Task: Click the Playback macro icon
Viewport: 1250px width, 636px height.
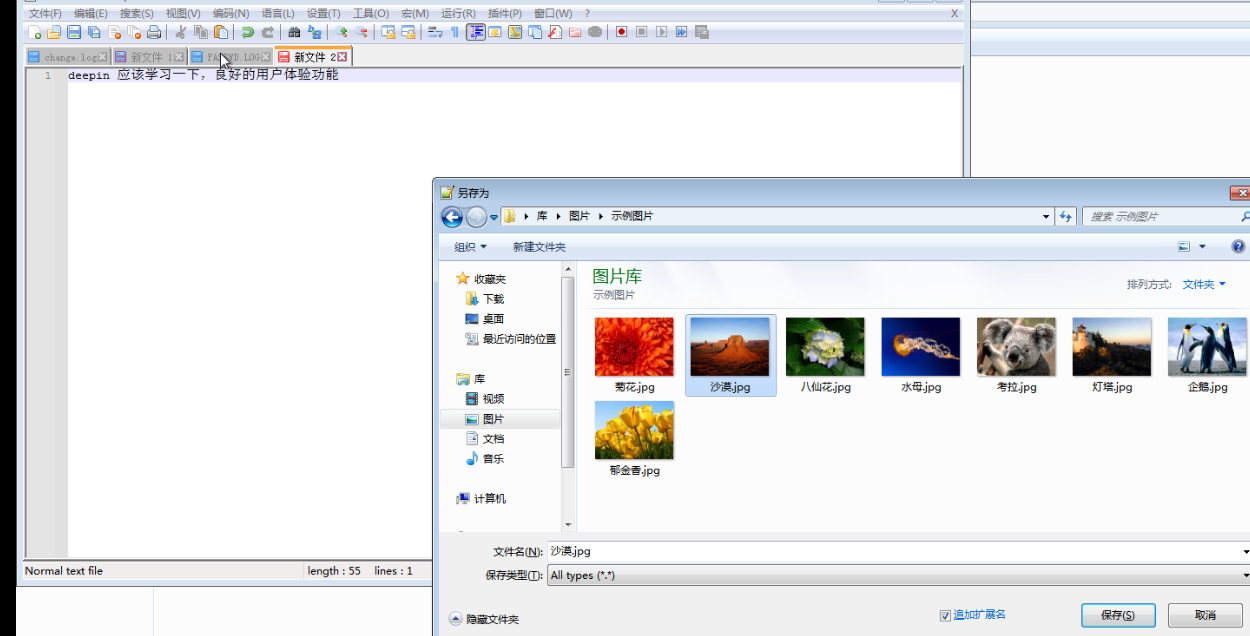Action: click(661, 32)
